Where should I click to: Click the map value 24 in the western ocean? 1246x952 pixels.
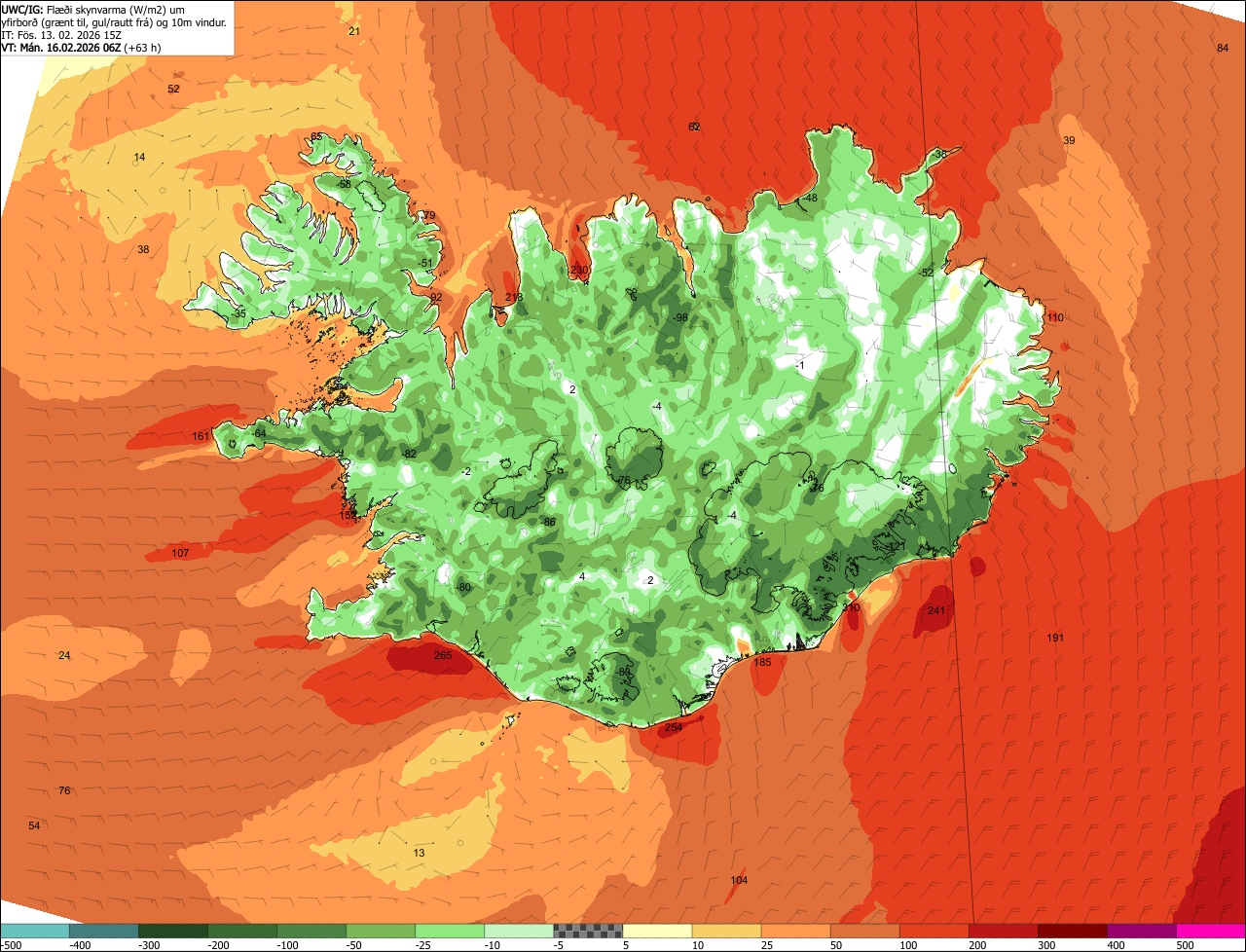tap(64, 655)
